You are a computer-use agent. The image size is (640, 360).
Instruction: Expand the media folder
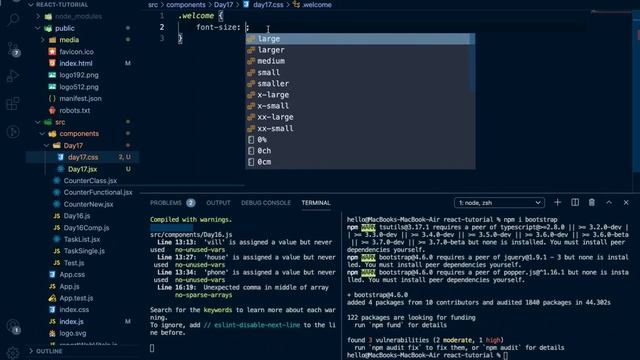point(42,40)
